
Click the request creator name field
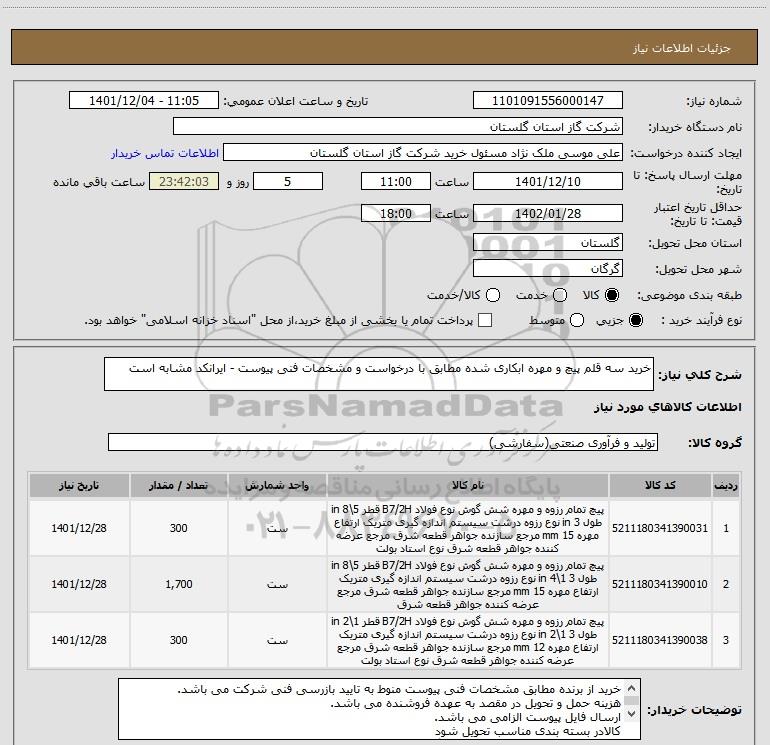coord(423,153)
